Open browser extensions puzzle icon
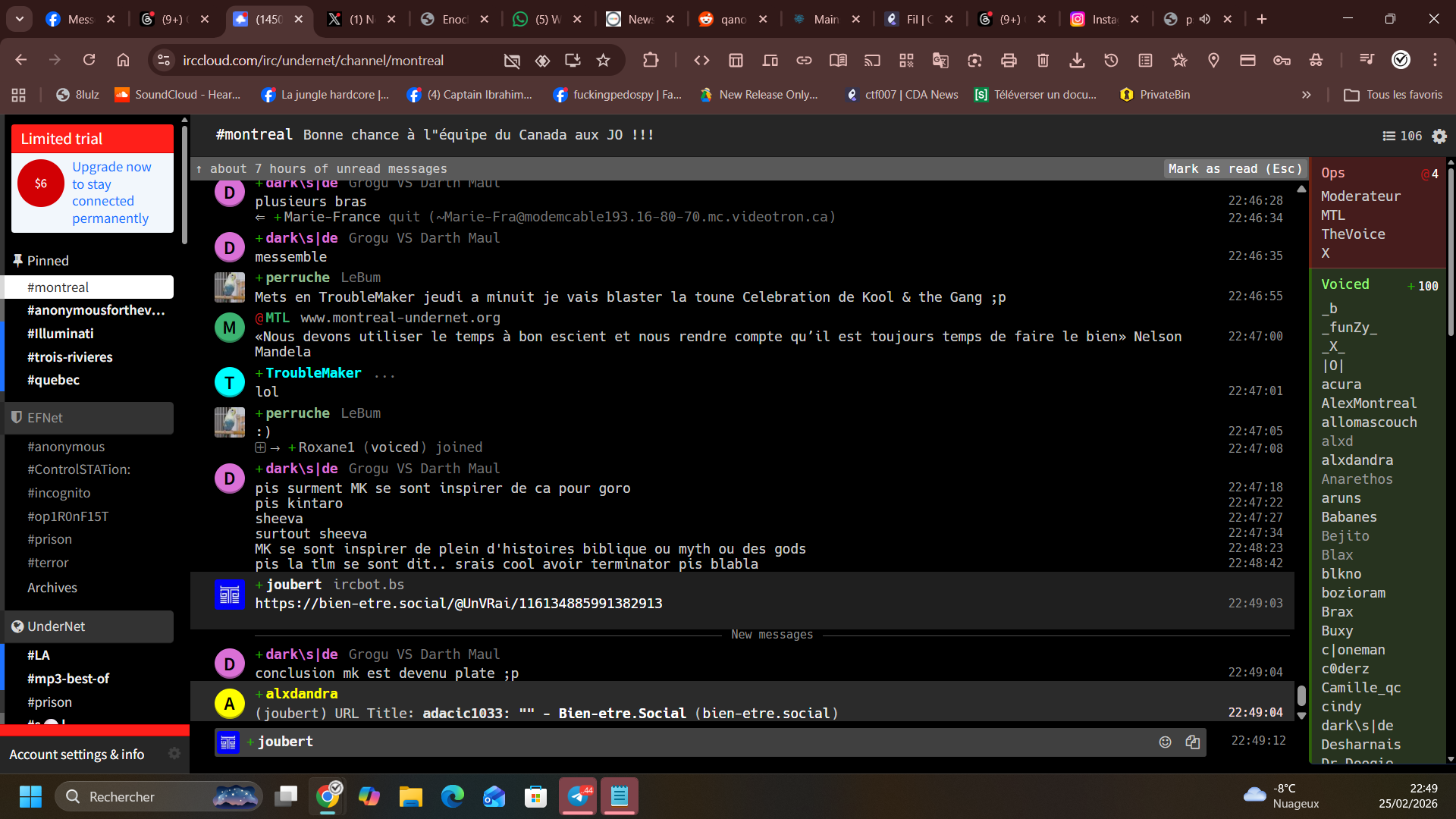Screen dimensions: 1456x819 pos(650,61)
